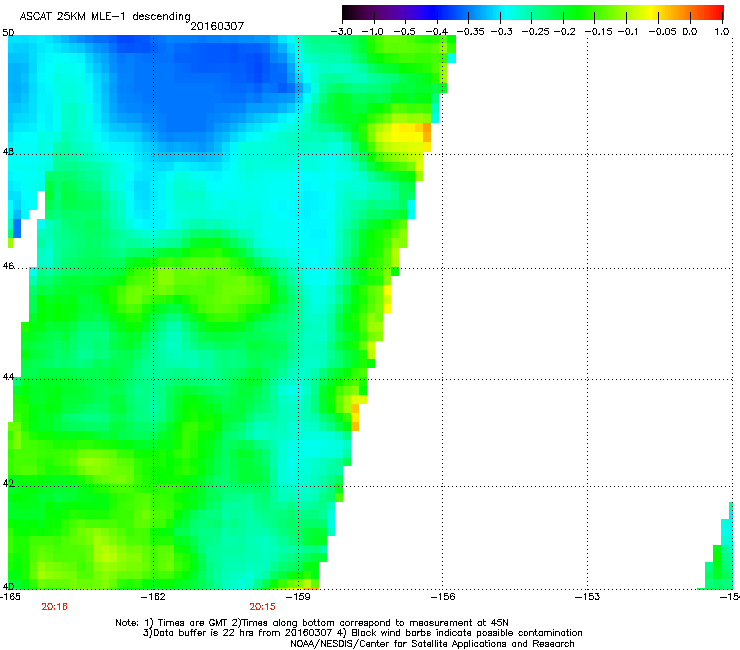This screenshot has height=650, width=740.
Task: Choose the '-0.05' color scale label
Action: pos(662,32)
